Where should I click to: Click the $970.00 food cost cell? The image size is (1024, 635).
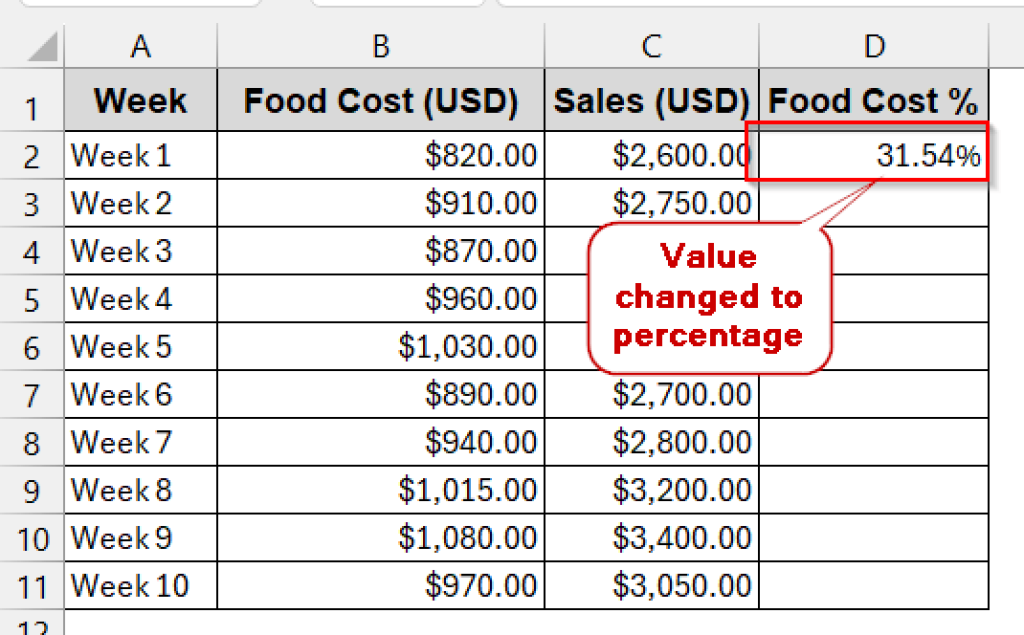[x=380, y=586]
